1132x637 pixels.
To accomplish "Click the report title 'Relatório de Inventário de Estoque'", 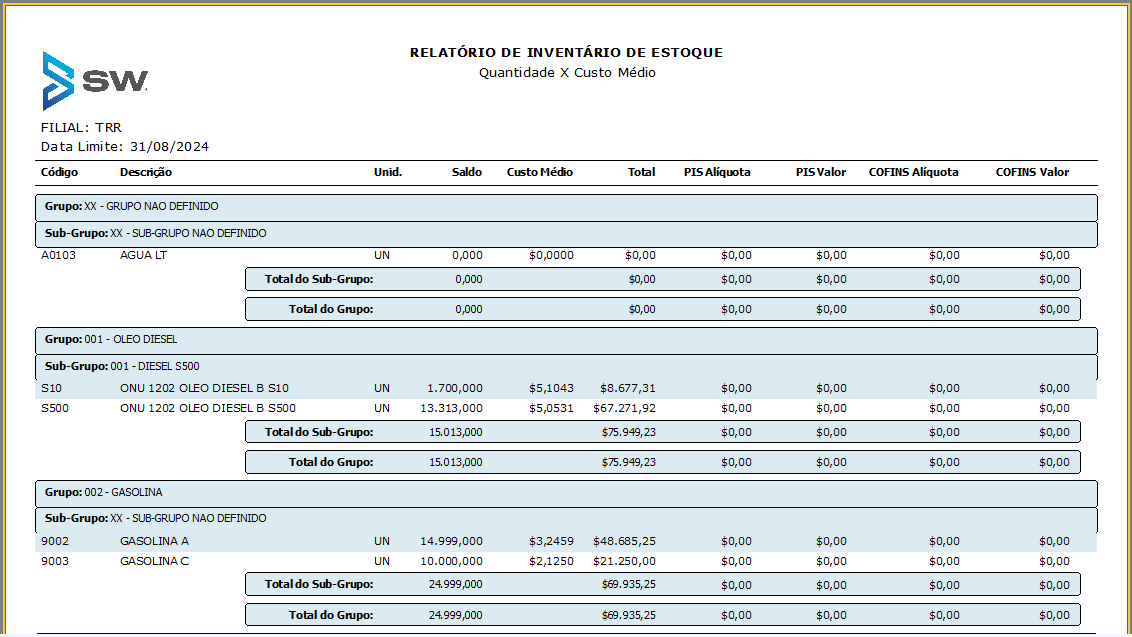I will 566,52.
